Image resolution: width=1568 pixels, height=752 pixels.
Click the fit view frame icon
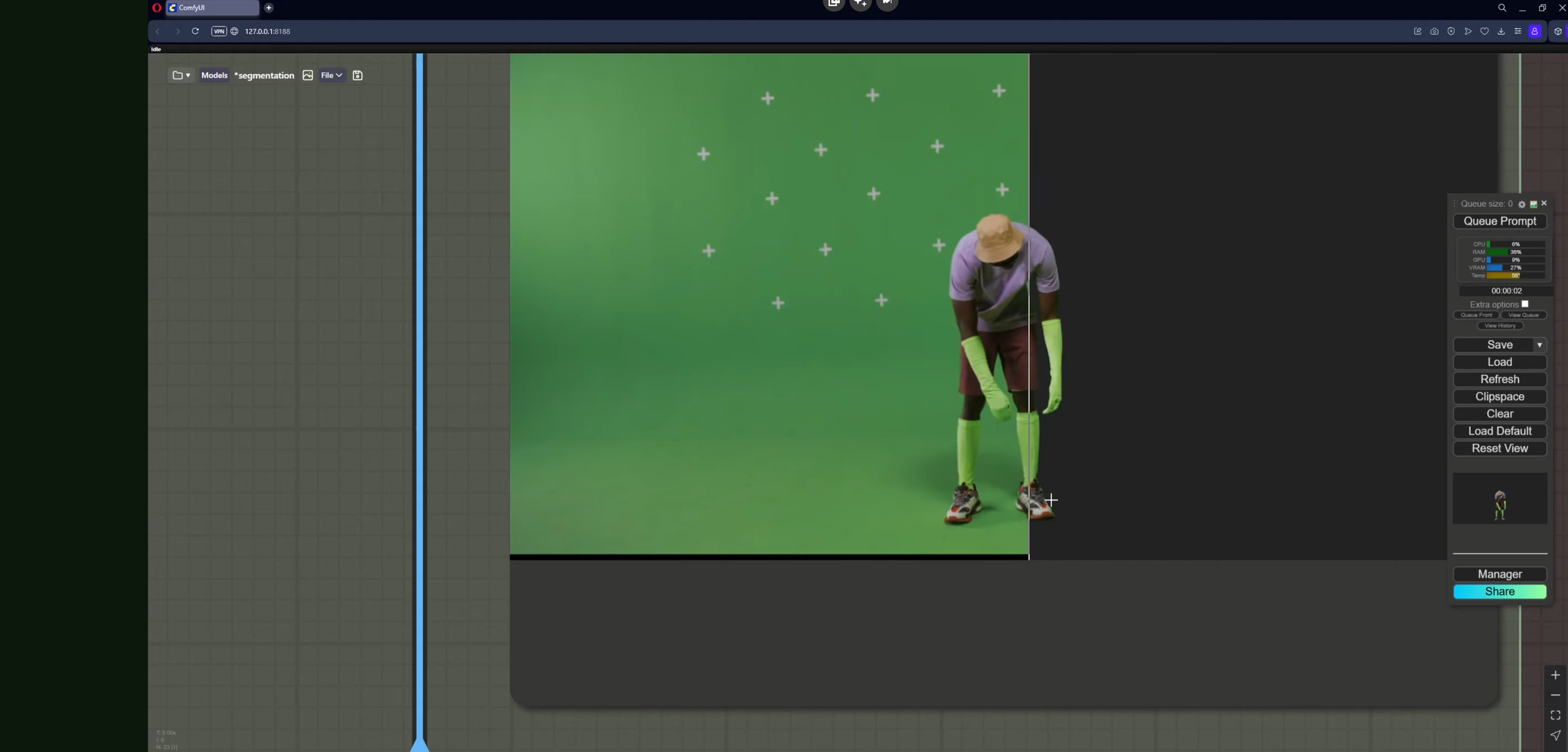click(1555, 715)
